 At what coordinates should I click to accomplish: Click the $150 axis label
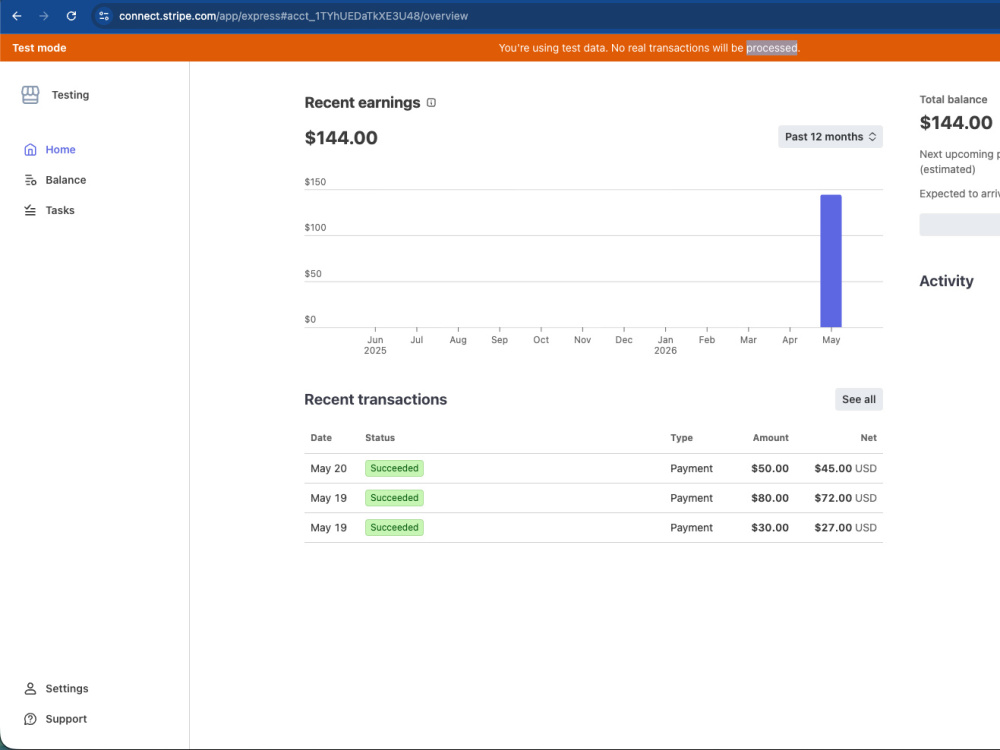pyautogui.click(x=315, y=182)
